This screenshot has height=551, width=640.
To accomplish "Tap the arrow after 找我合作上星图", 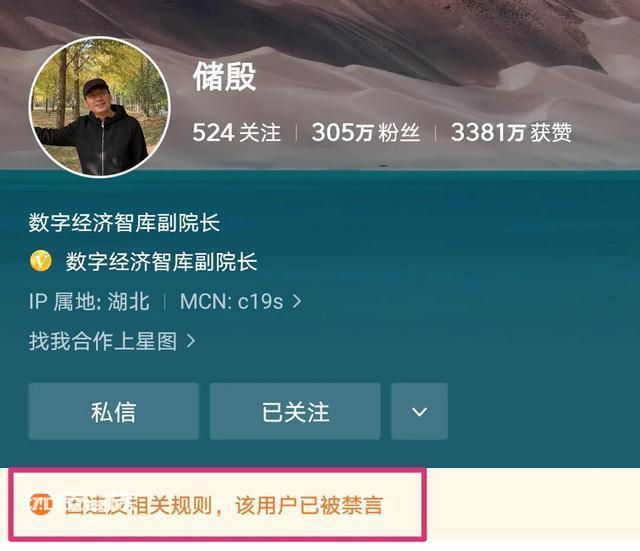I will pyautogui.click(x=190, y=341).
